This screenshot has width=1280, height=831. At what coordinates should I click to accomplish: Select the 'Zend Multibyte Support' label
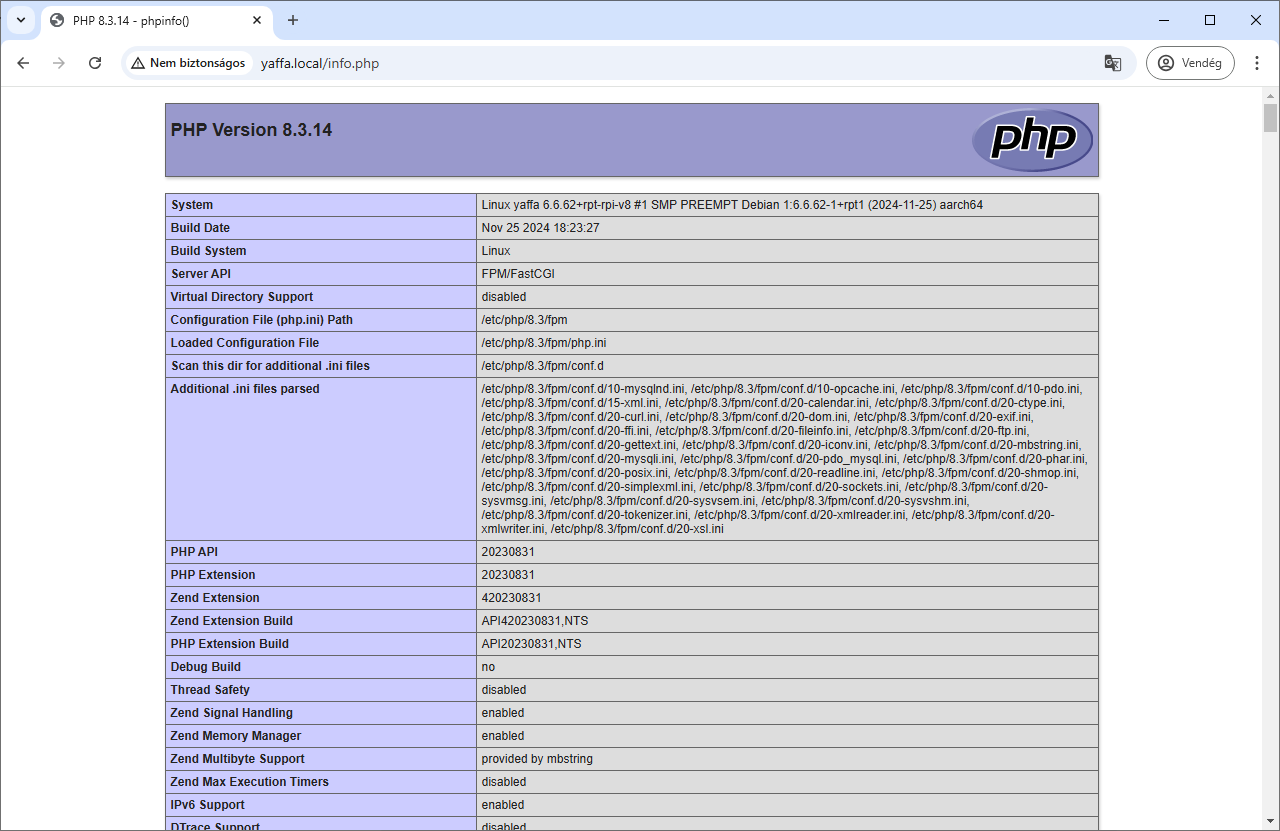coord(238,759)
